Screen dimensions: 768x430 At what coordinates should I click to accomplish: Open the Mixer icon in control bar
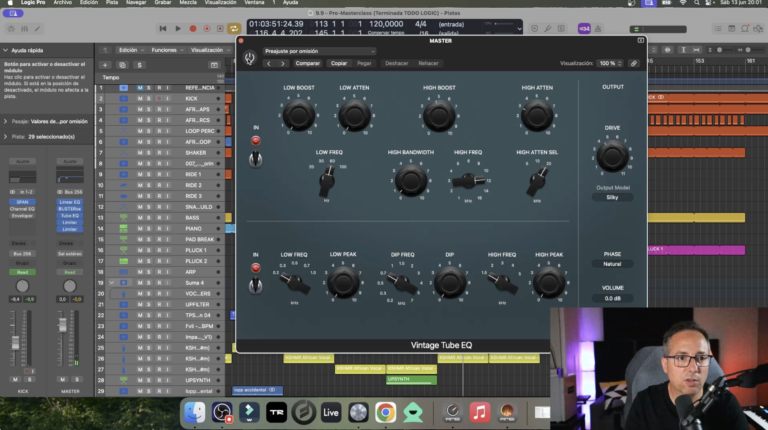[x=24, y=29]
